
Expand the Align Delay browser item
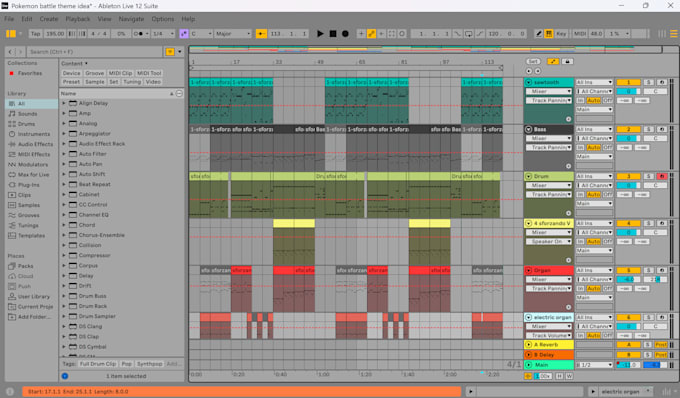(64, 103)
